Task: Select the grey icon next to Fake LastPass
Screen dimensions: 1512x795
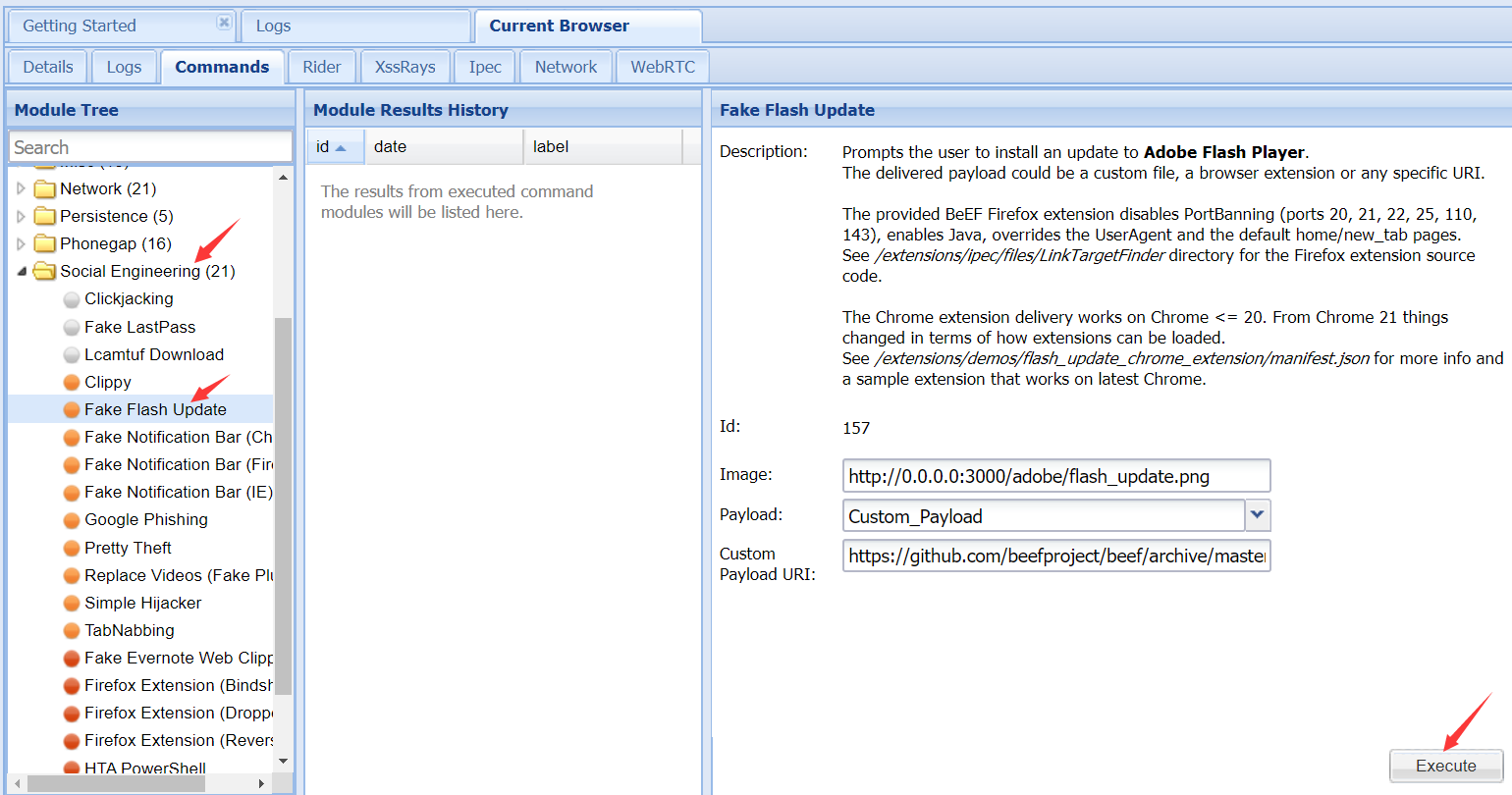Action: click(72, 327)
